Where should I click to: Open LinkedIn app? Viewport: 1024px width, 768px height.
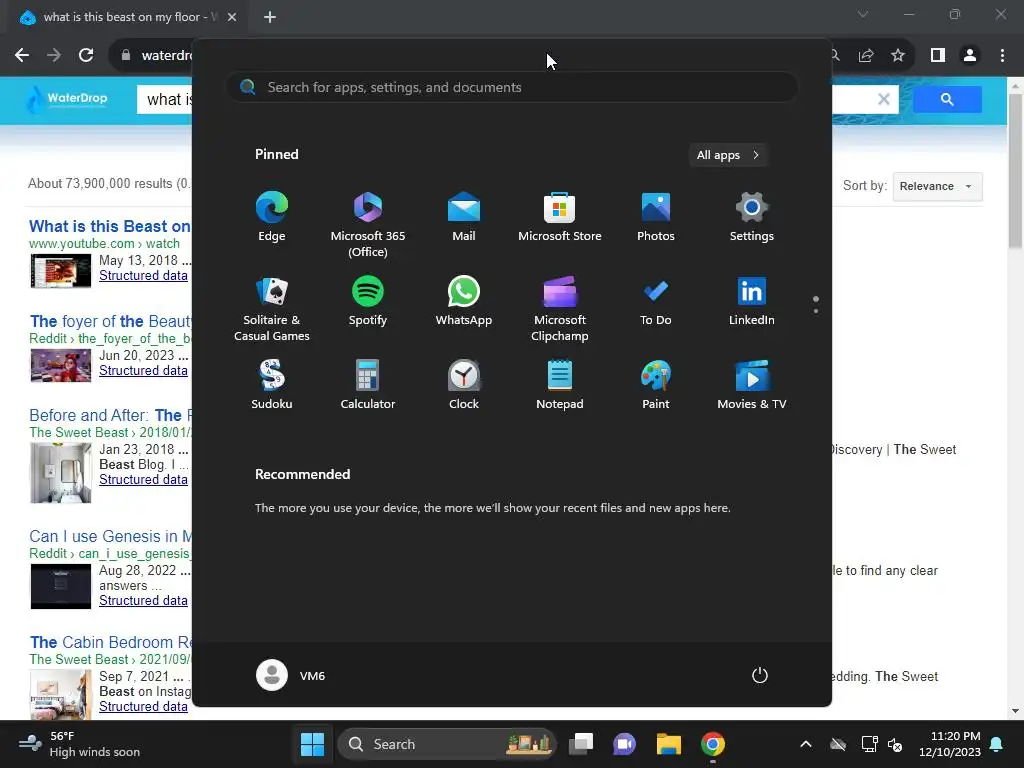752,301
